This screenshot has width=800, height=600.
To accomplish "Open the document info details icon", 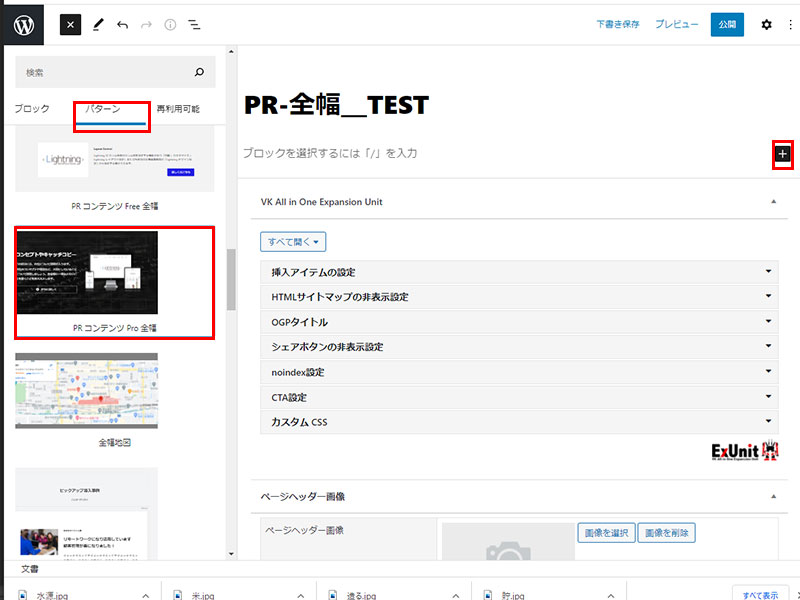I will (x=170, y=24).
